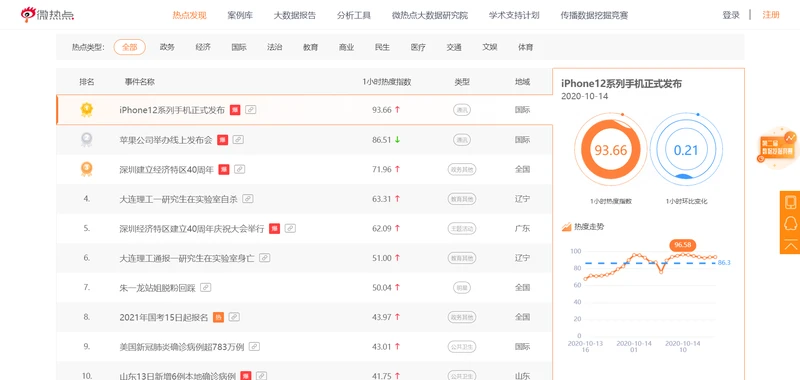This screenshot has width=800, height=380.
Task: Open link icon for 大连理工一研究生在实验室自杀
Action: click(248, 198)
